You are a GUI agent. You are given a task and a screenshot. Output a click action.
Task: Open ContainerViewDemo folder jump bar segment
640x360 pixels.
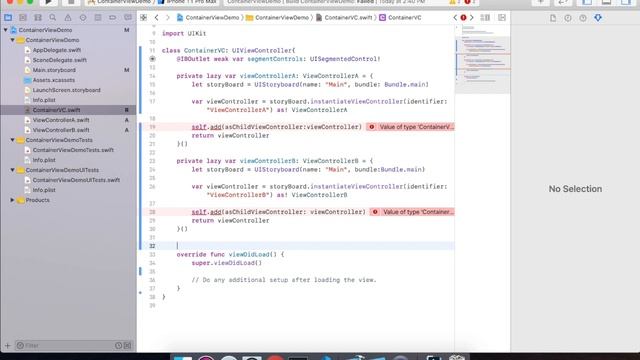coord(277,18)
